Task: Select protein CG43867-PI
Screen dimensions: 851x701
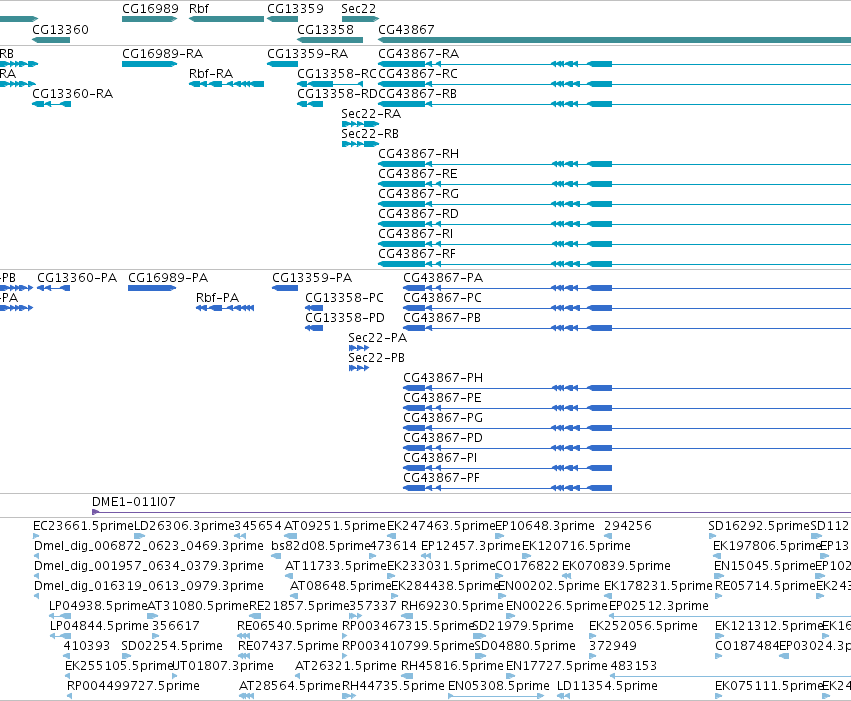Action: [440, 458]
